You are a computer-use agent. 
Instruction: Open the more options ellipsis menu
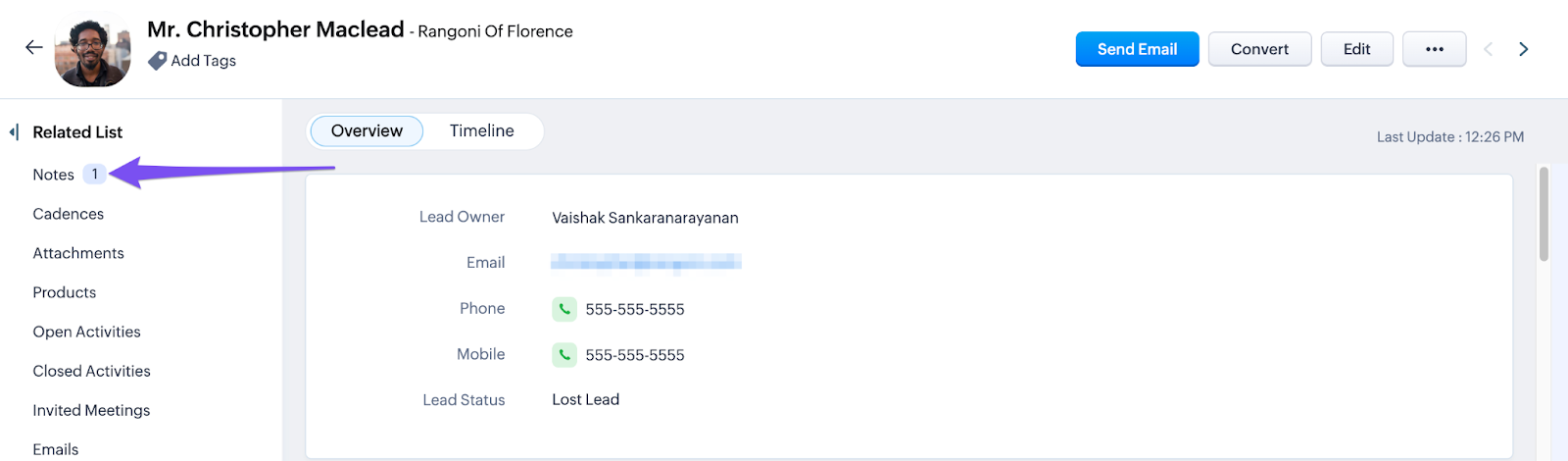pyautogui.click(x=1434, y=49)
